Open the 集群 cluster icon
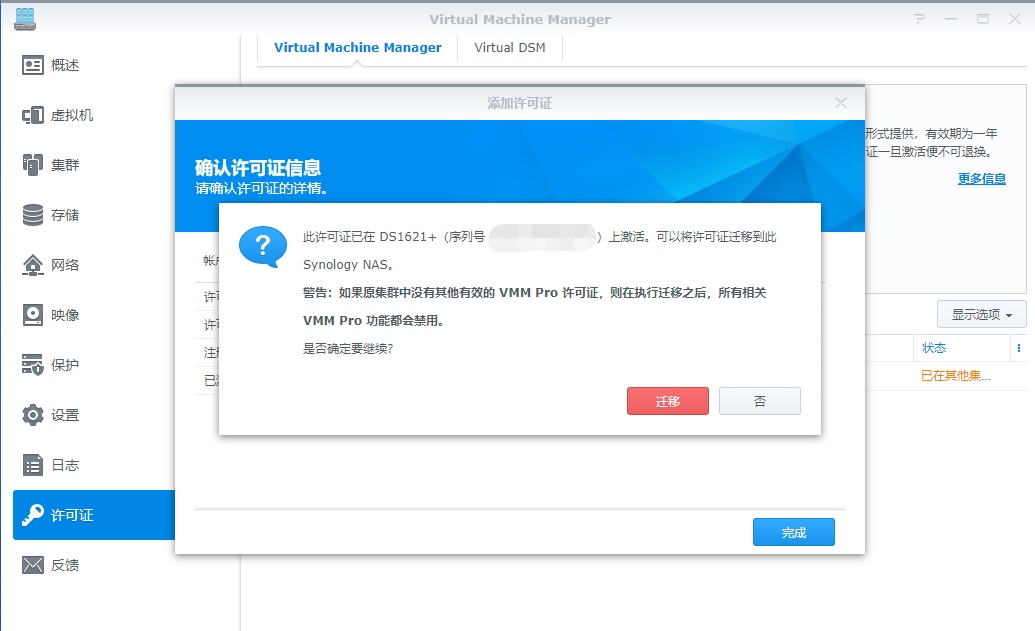The height and width of the screenshot is (631, 1035). tap(32, 165)
